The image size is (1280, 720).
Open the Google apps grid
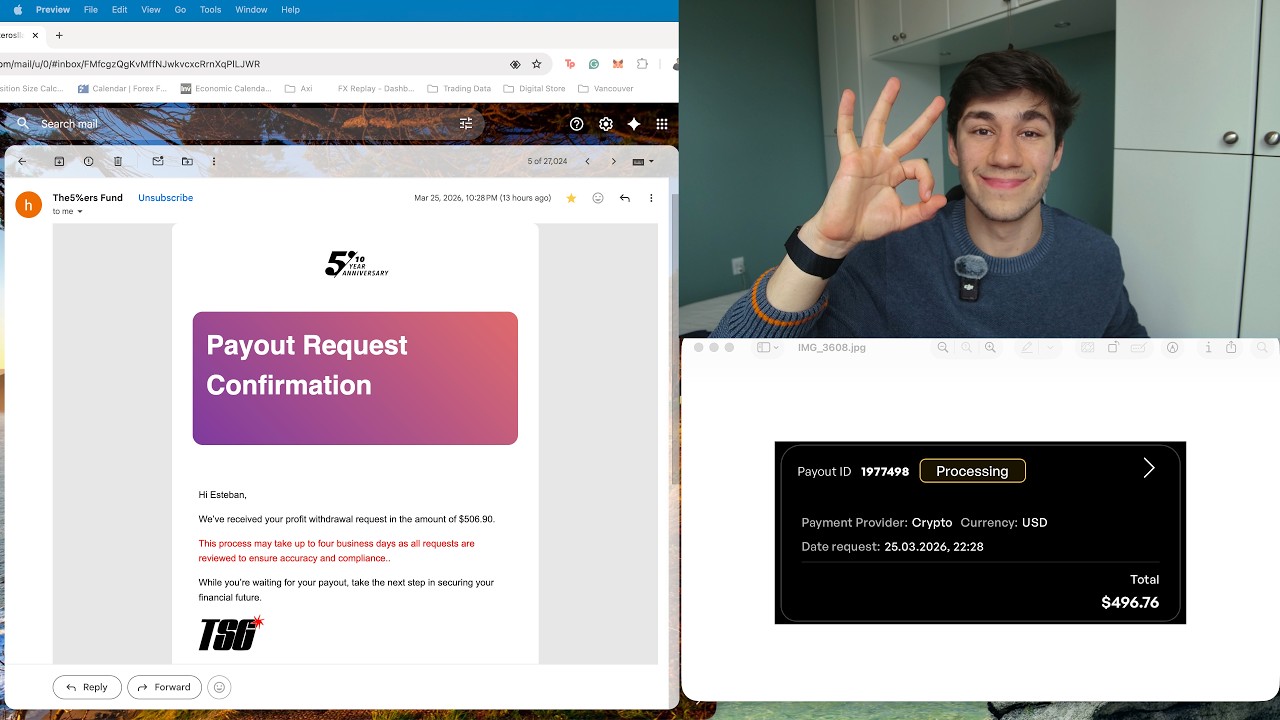point(662,124)
